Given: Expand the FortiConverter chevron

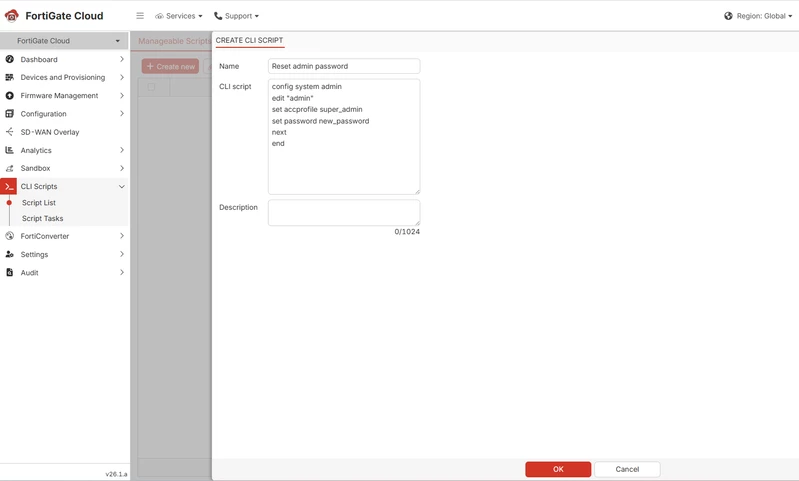Looking at the screenshot, I should [122, 236].
